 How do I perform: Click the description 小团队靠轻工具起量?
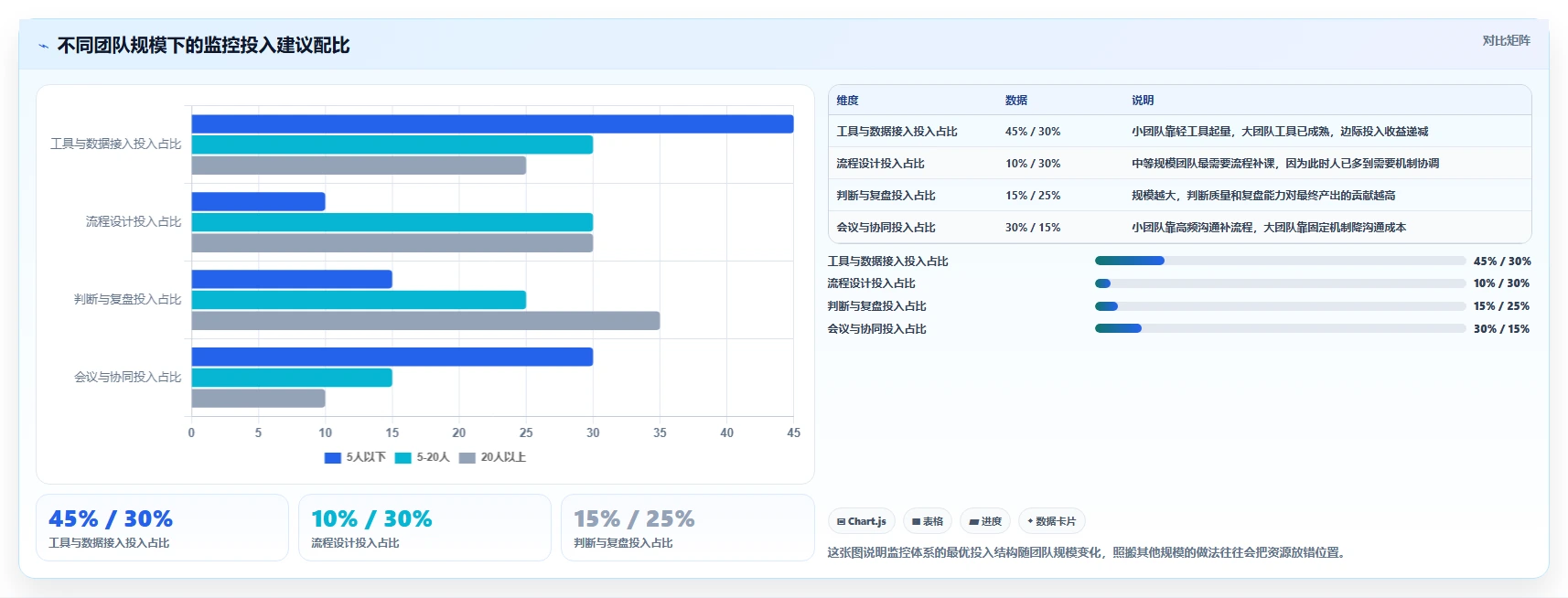pos(1280,132)
